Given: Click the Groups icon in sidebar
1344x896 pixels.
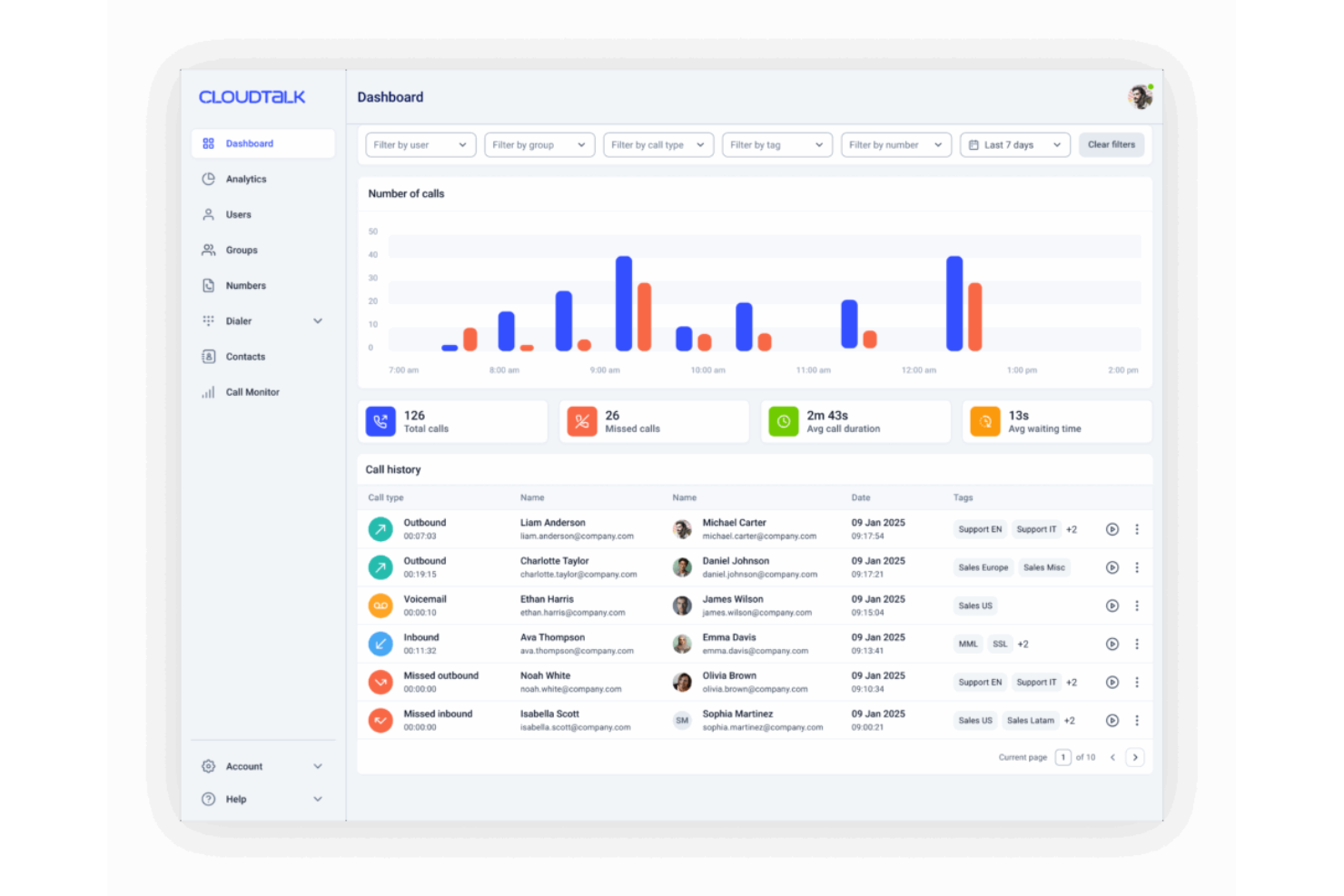Looking at the screenshot, I should (x=208, y=250).
